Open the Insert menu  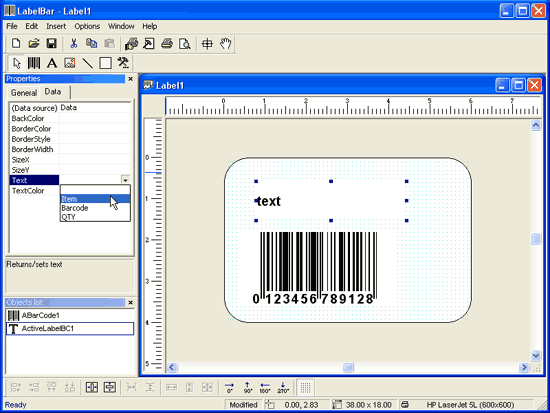[56, 26]
